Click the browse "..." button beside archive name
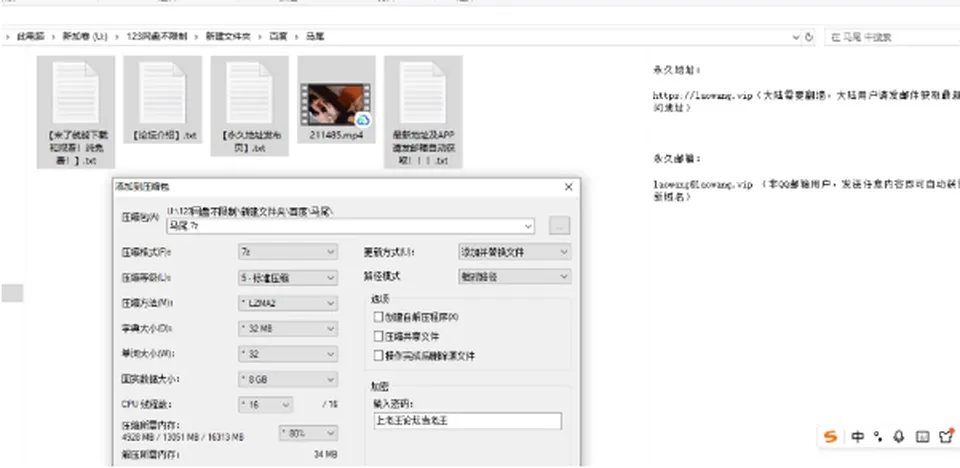 tap(560, 225)
